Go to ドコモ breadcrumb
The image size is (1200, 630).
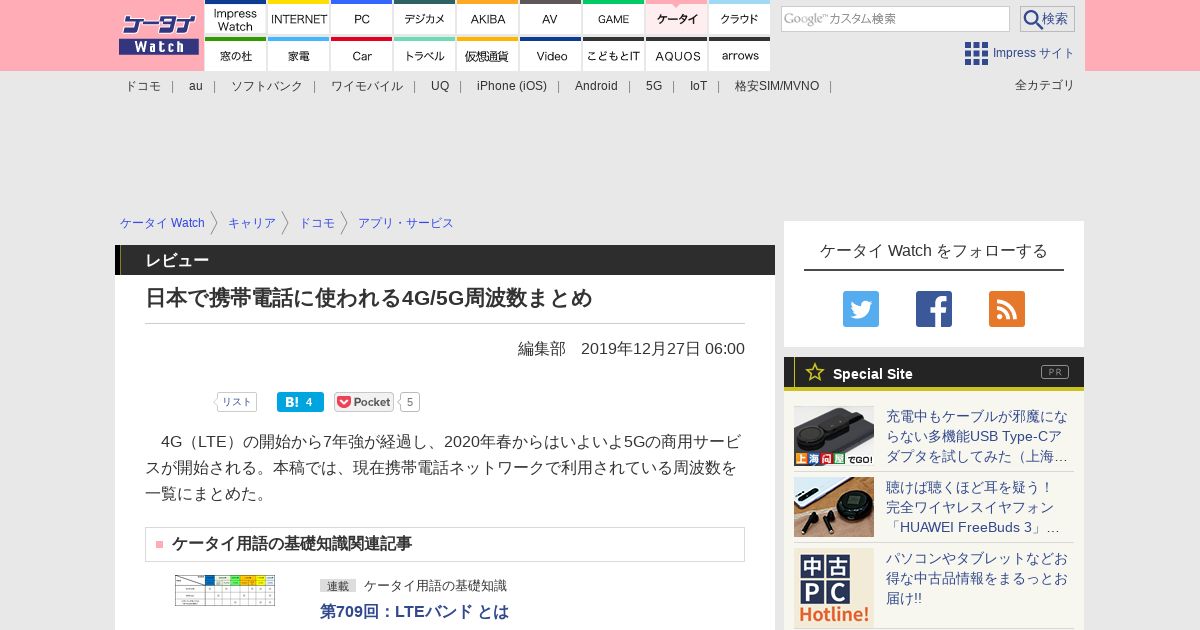[317, 223]
